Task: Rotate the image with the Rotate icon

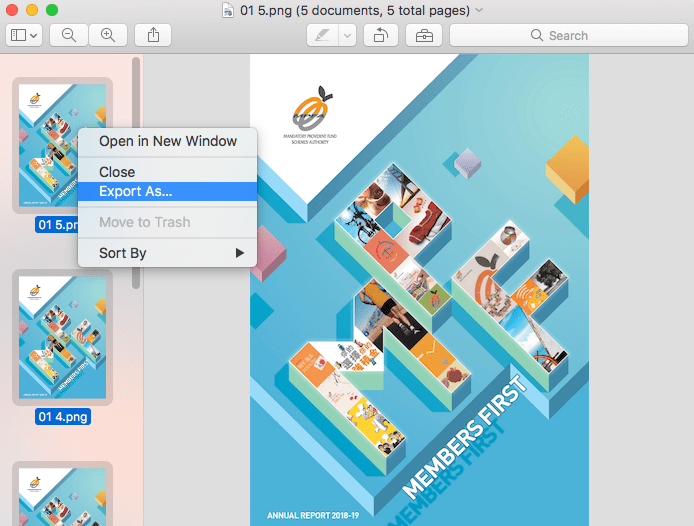Action: tap(381, 35)
